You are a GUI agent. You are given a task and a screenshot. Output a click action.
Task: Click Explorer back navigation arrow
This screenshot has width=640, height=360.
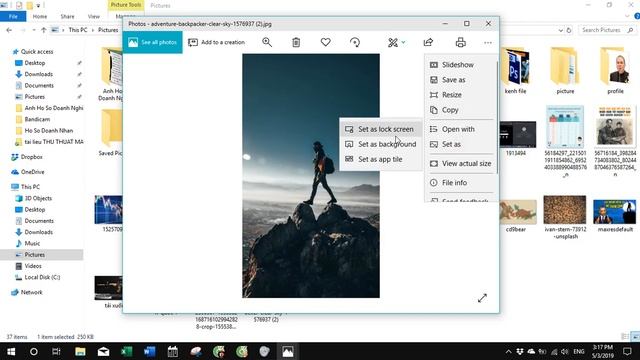click(9, 30)
